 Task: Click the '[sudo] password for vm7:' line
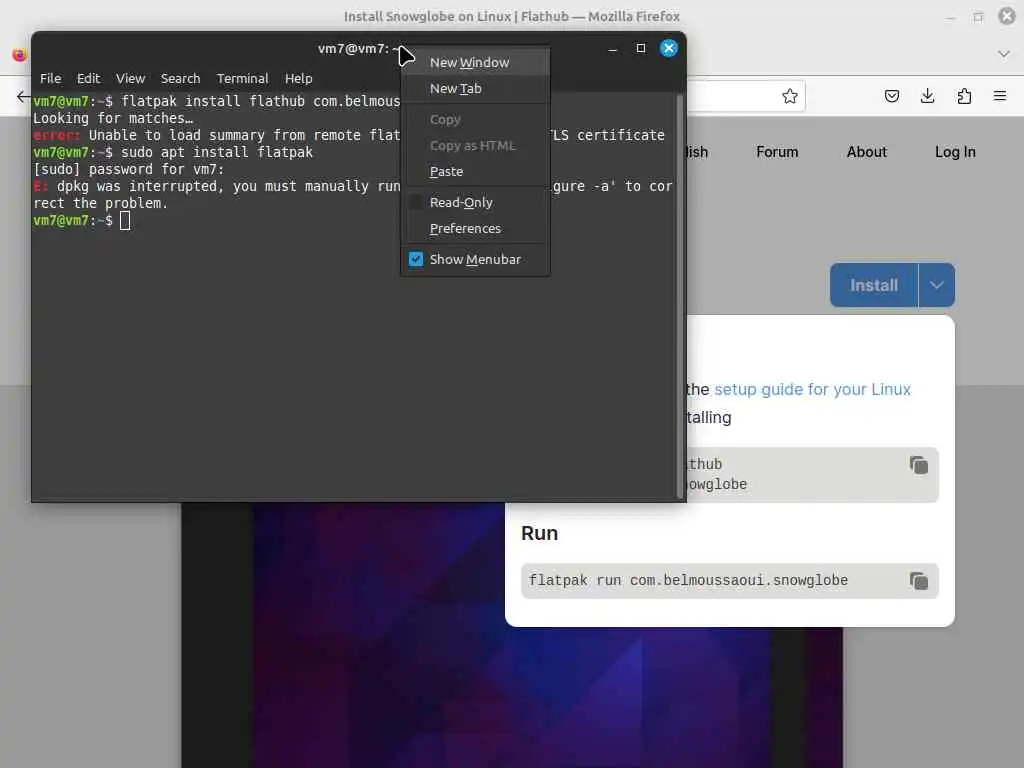129,169
